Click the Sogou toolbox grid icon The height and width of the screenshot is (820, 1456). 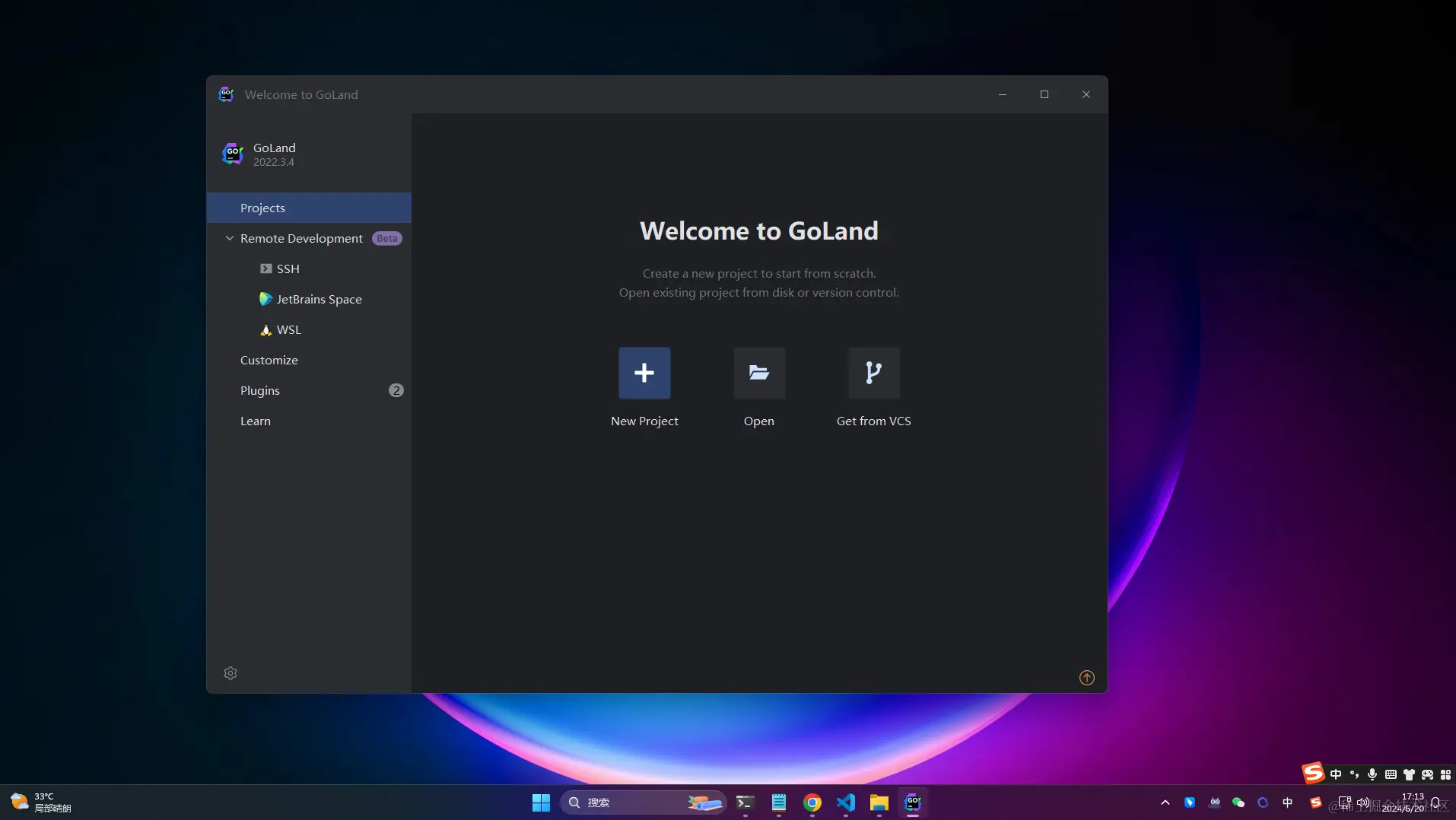pos(1445,774)
